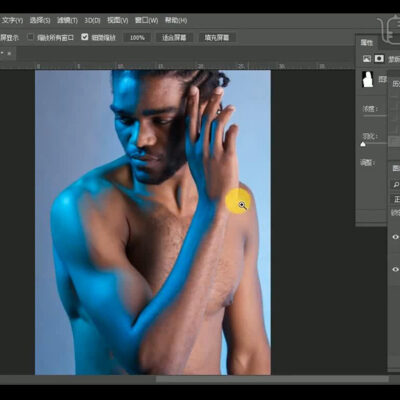Click the white silhouette mask thumbnail

click(x=367, y=80)
